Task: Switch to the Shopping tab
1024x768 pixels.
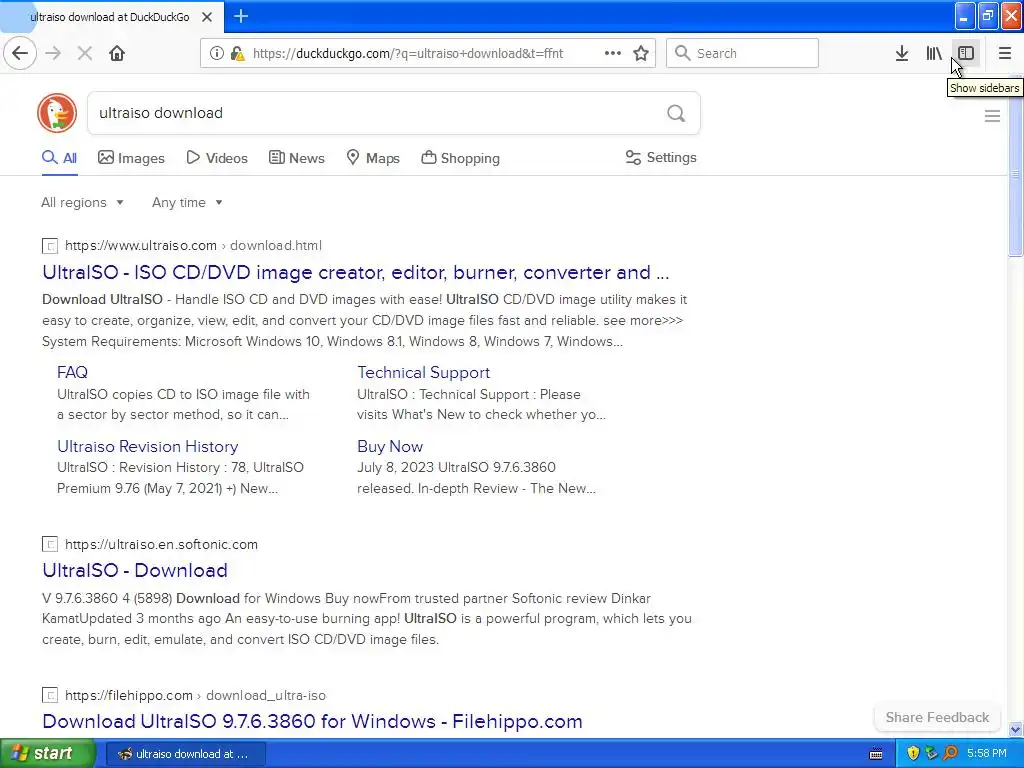Action: coord(460,158)
